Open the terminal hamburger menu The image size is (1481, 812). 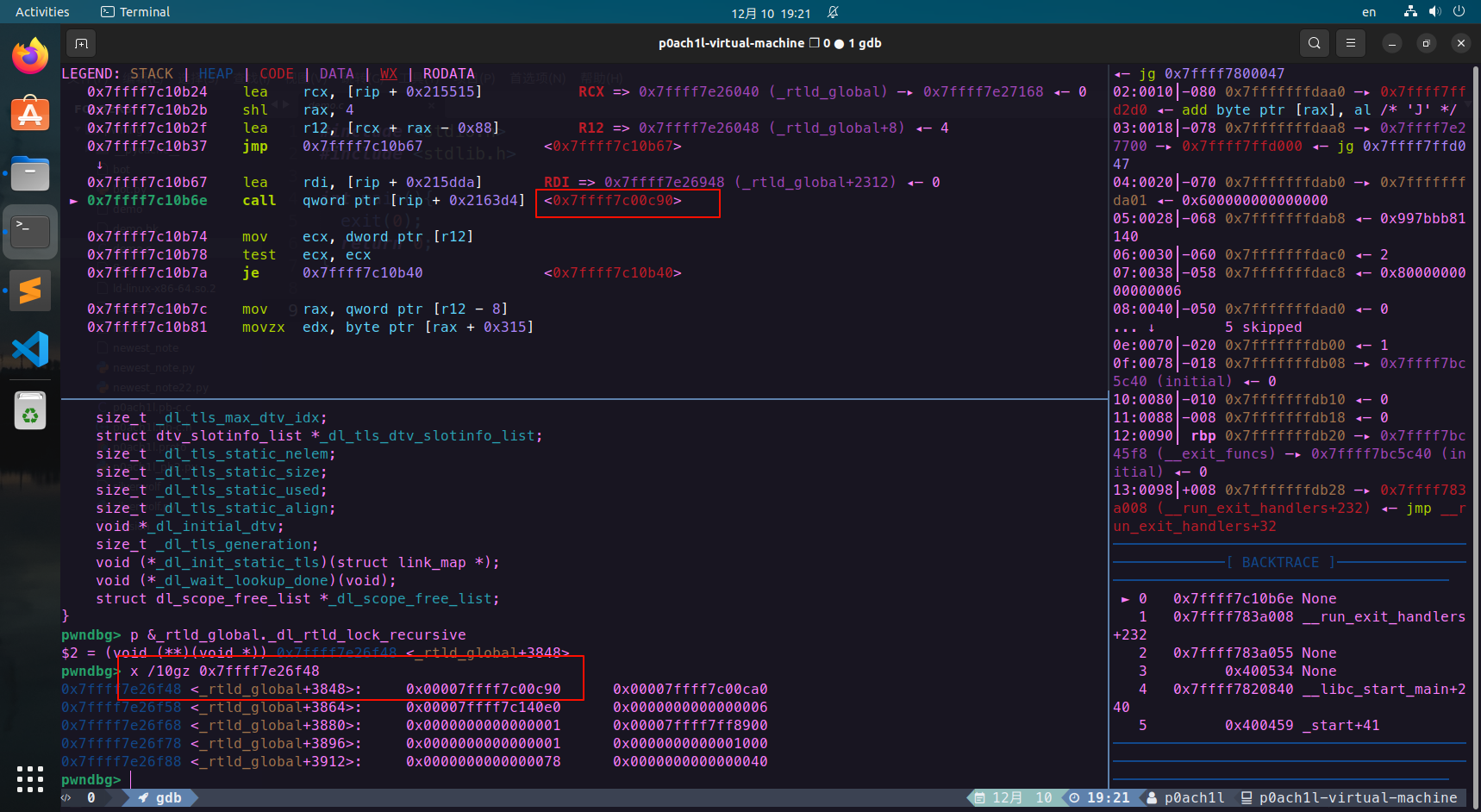point(1351,43)
